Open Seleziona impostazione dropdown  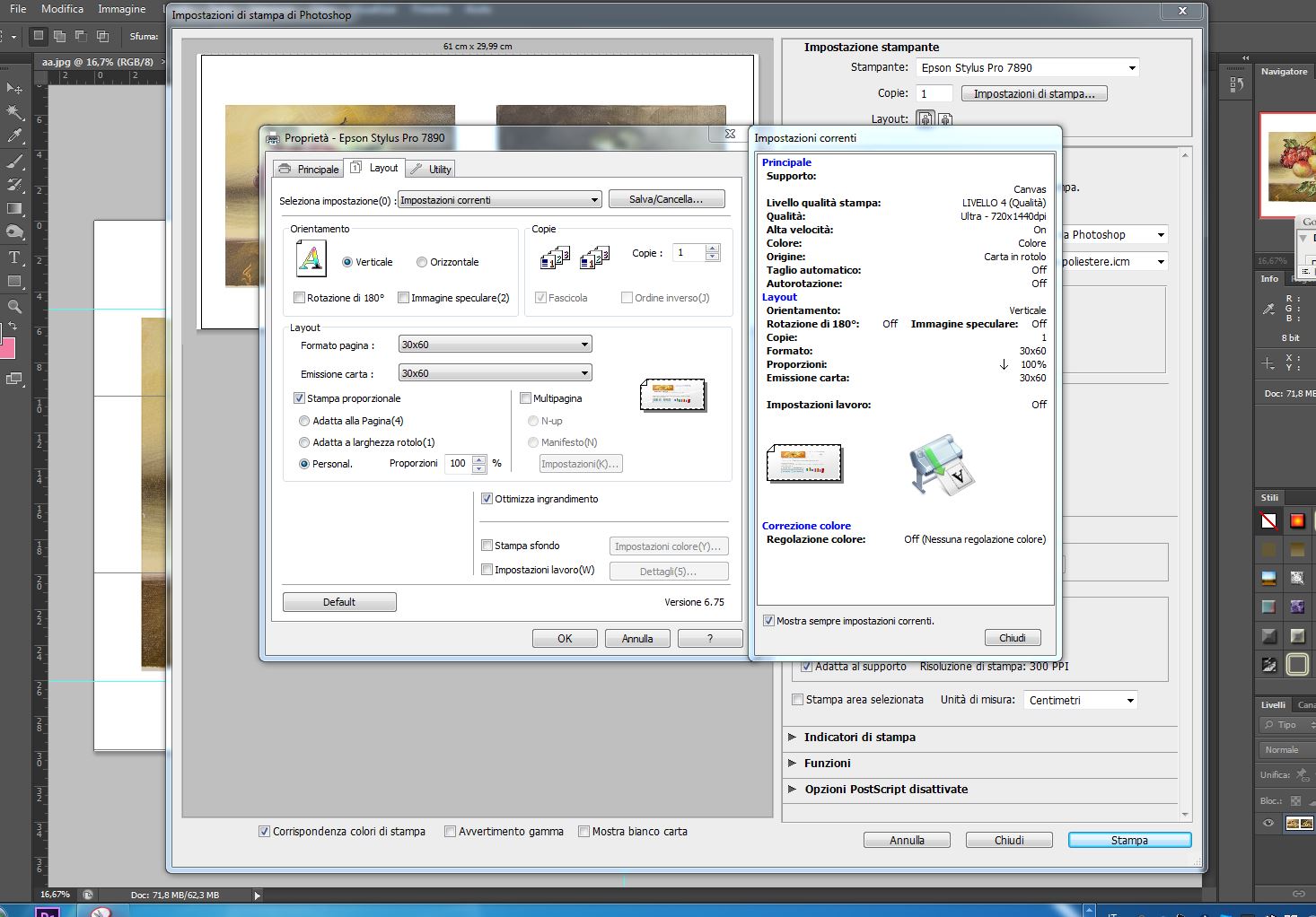[x=499, y=200]
